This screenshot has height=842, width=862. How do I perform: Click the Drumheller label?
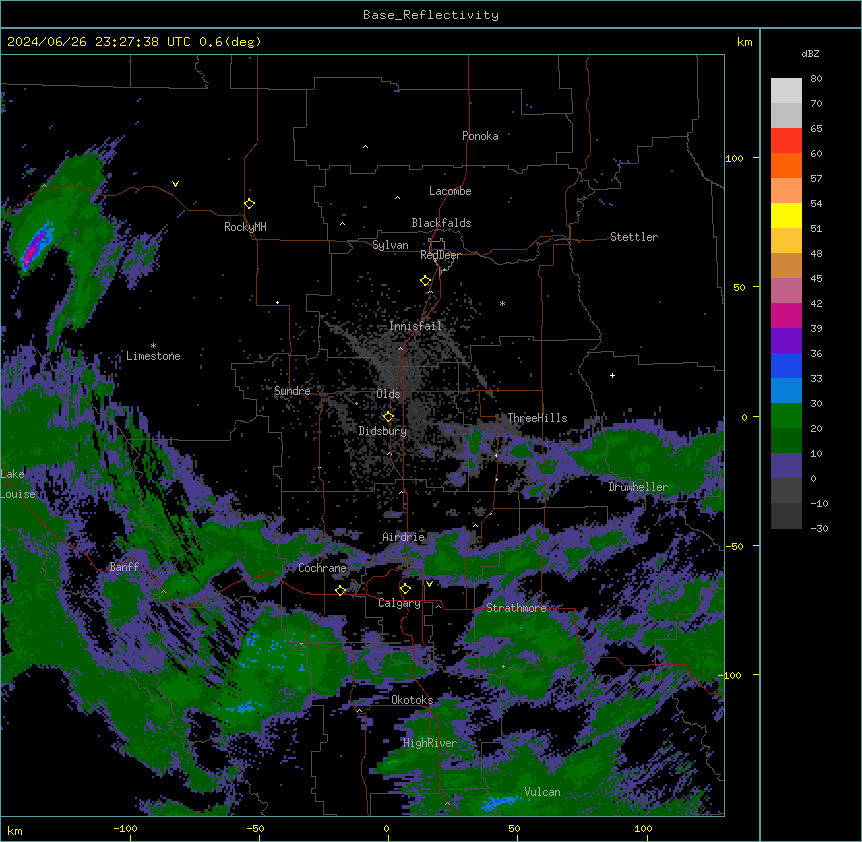pyautogui.click(x=638, y=487)
